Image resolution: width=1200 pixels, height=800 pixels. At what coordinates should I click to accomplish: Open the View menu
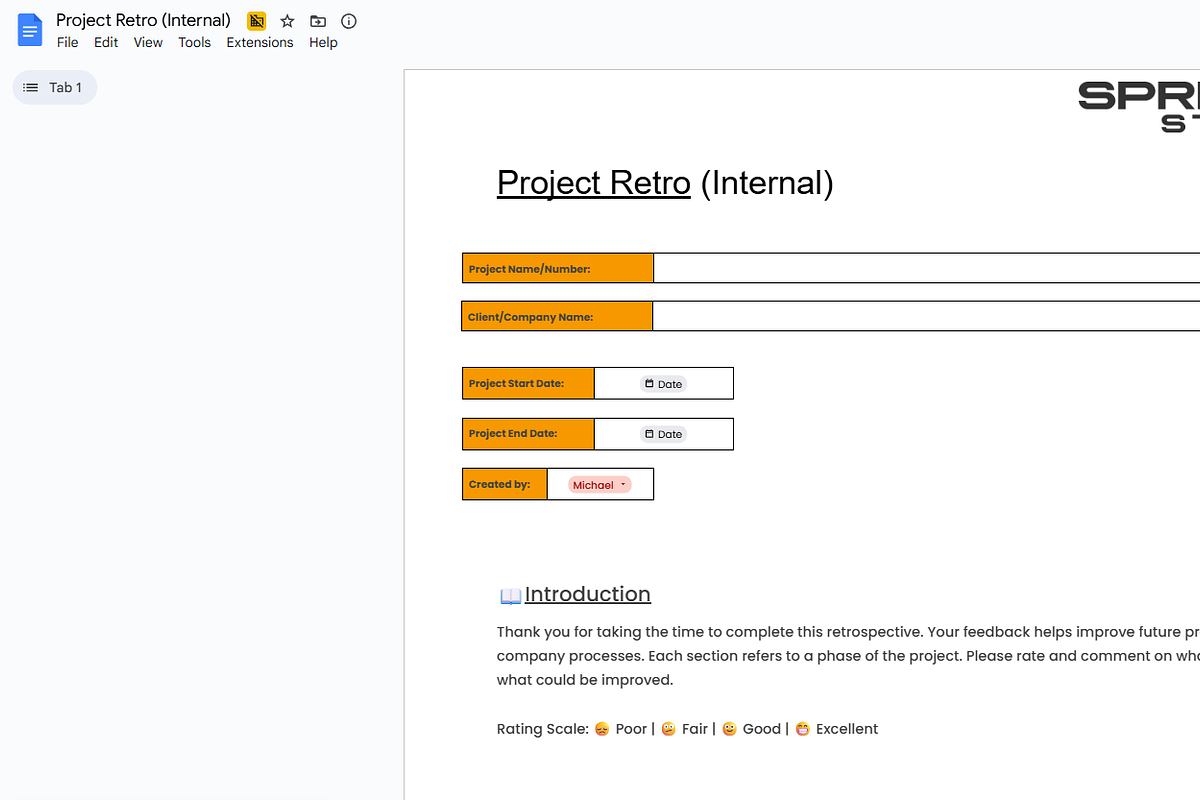click(148, 42)
